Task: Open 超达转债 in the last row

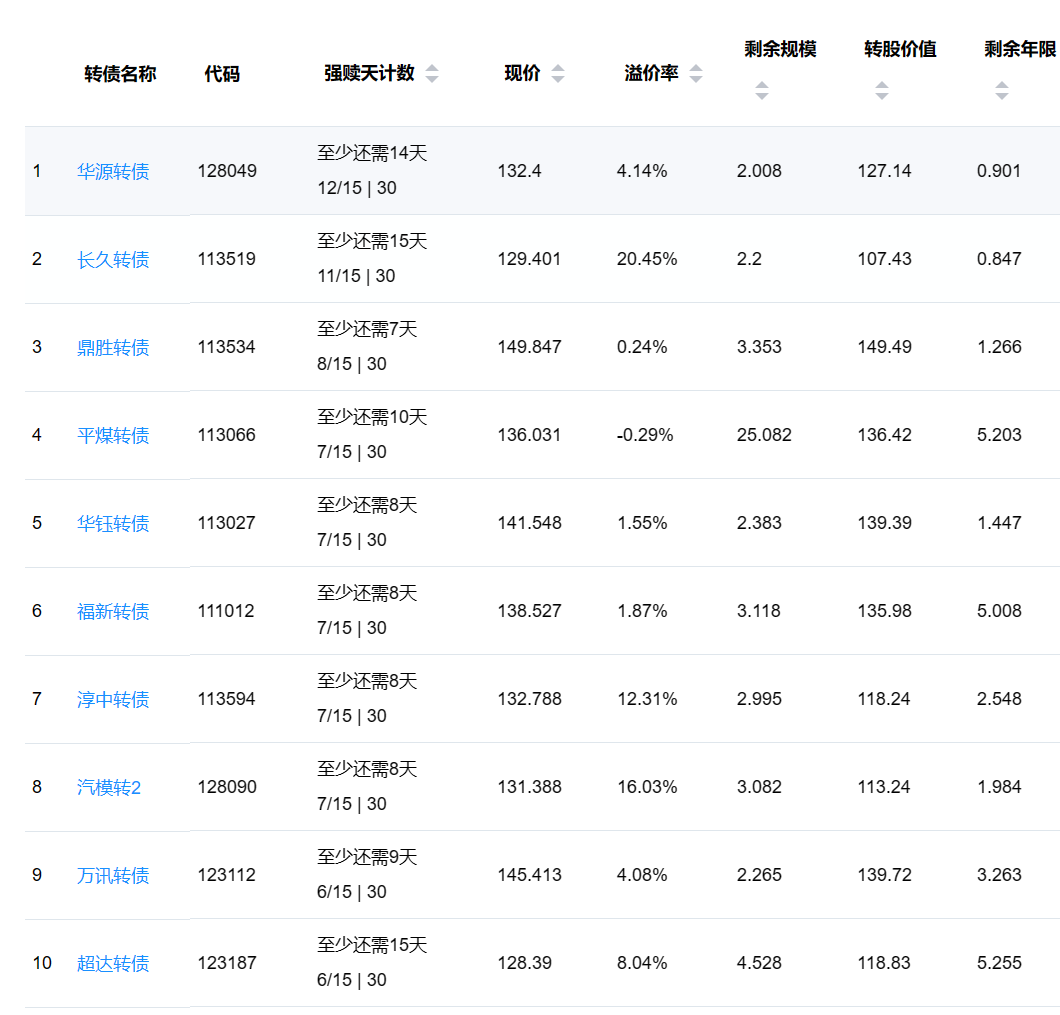Action: click(x=113, y=964)
